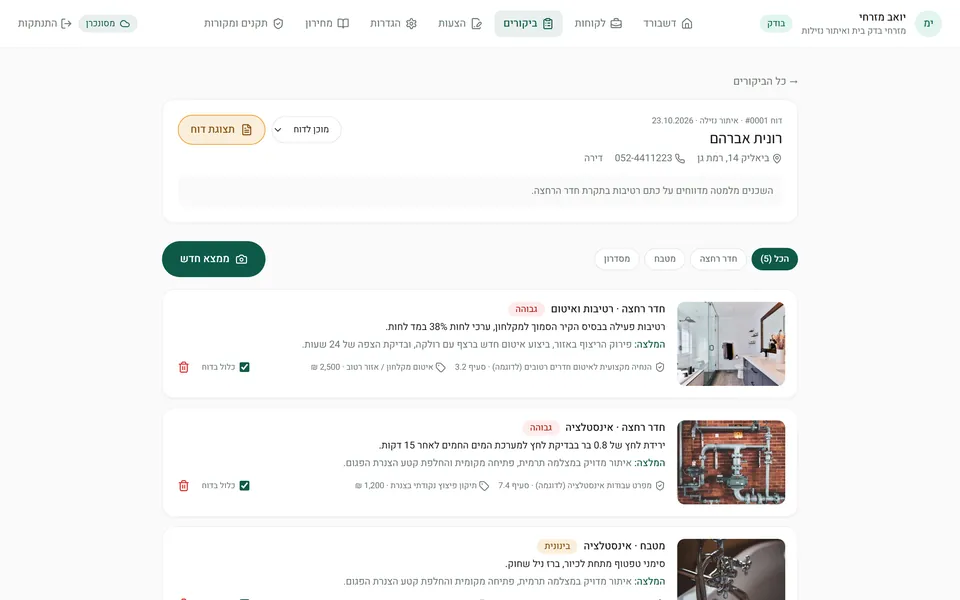The height and width of the screenshot is (600, 960).
Task: Click the clipboard icon beside ביקורים
Action: (x=548, y=23)
